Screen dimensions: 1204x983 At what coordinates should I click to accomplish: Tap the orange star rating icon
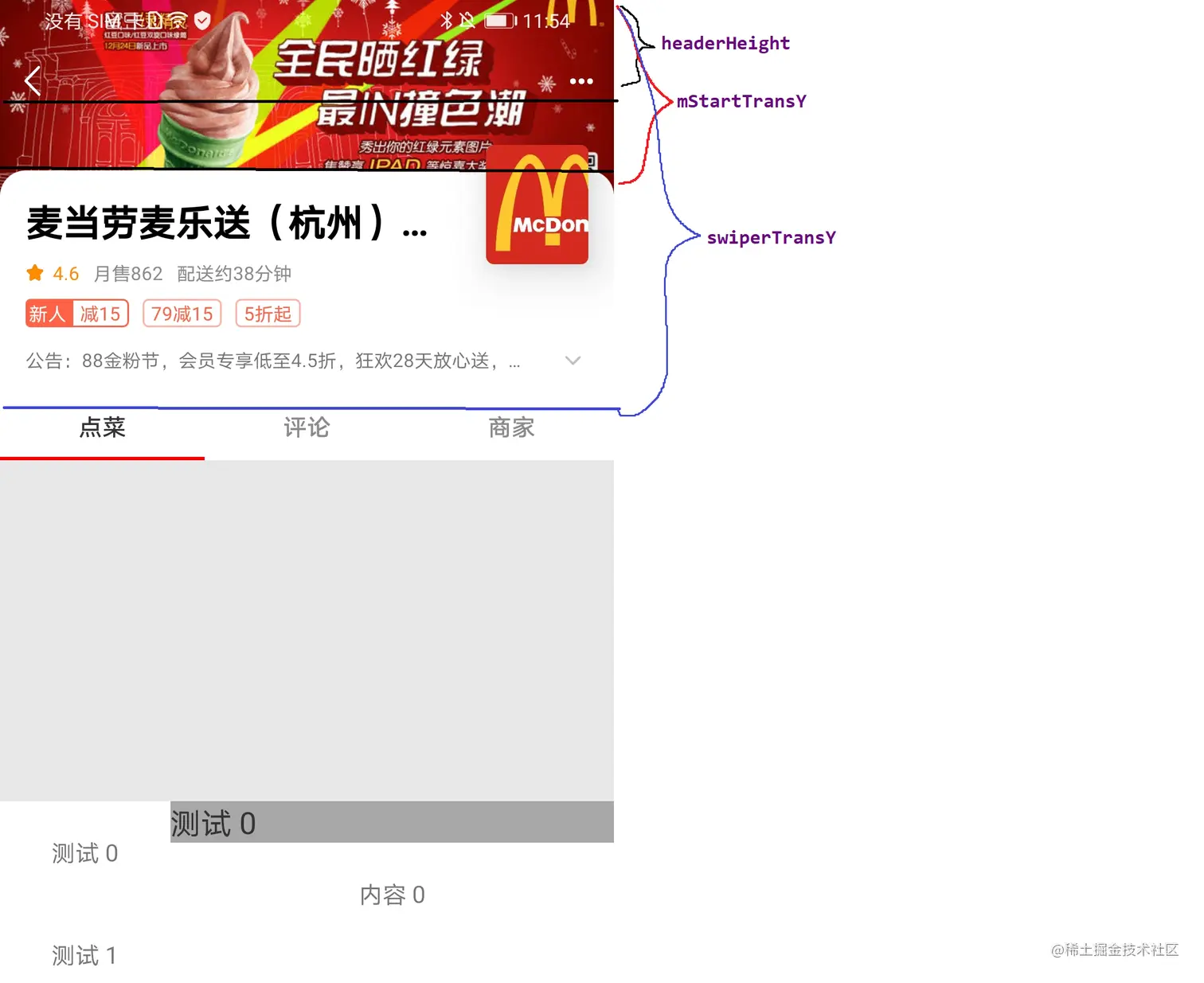[x=35, y=273]
